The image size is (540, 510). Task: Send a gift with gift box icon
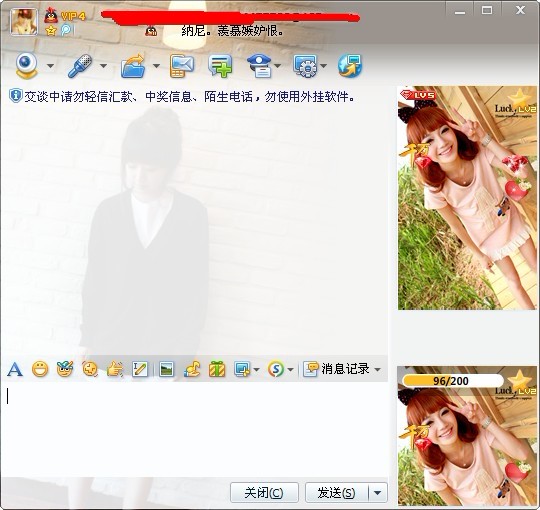pos(217,370)
